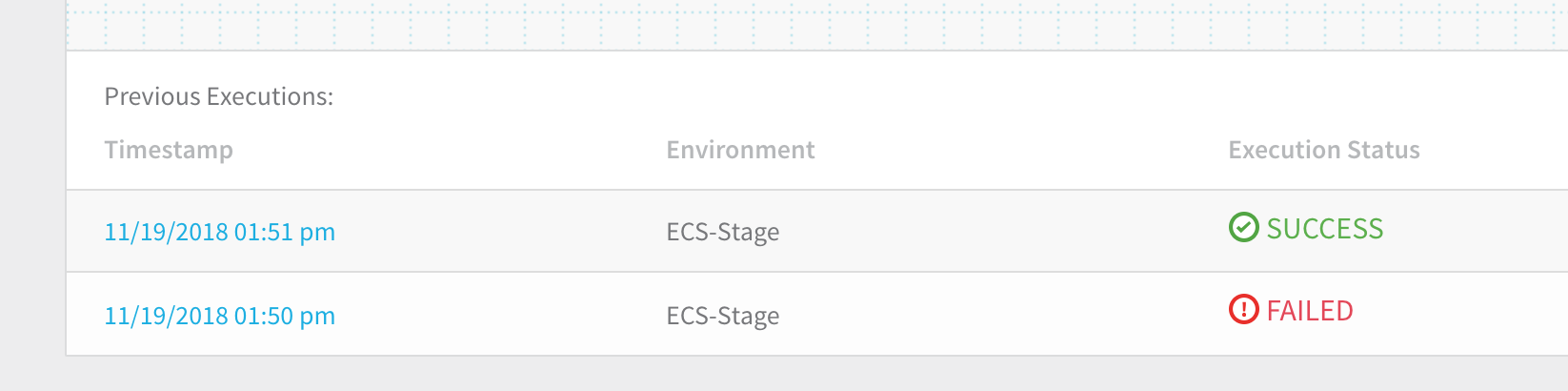Viewport: 1568px width, 391px height.
Task: Select the FAILED status text
Action: click(x=1309, y=311)
